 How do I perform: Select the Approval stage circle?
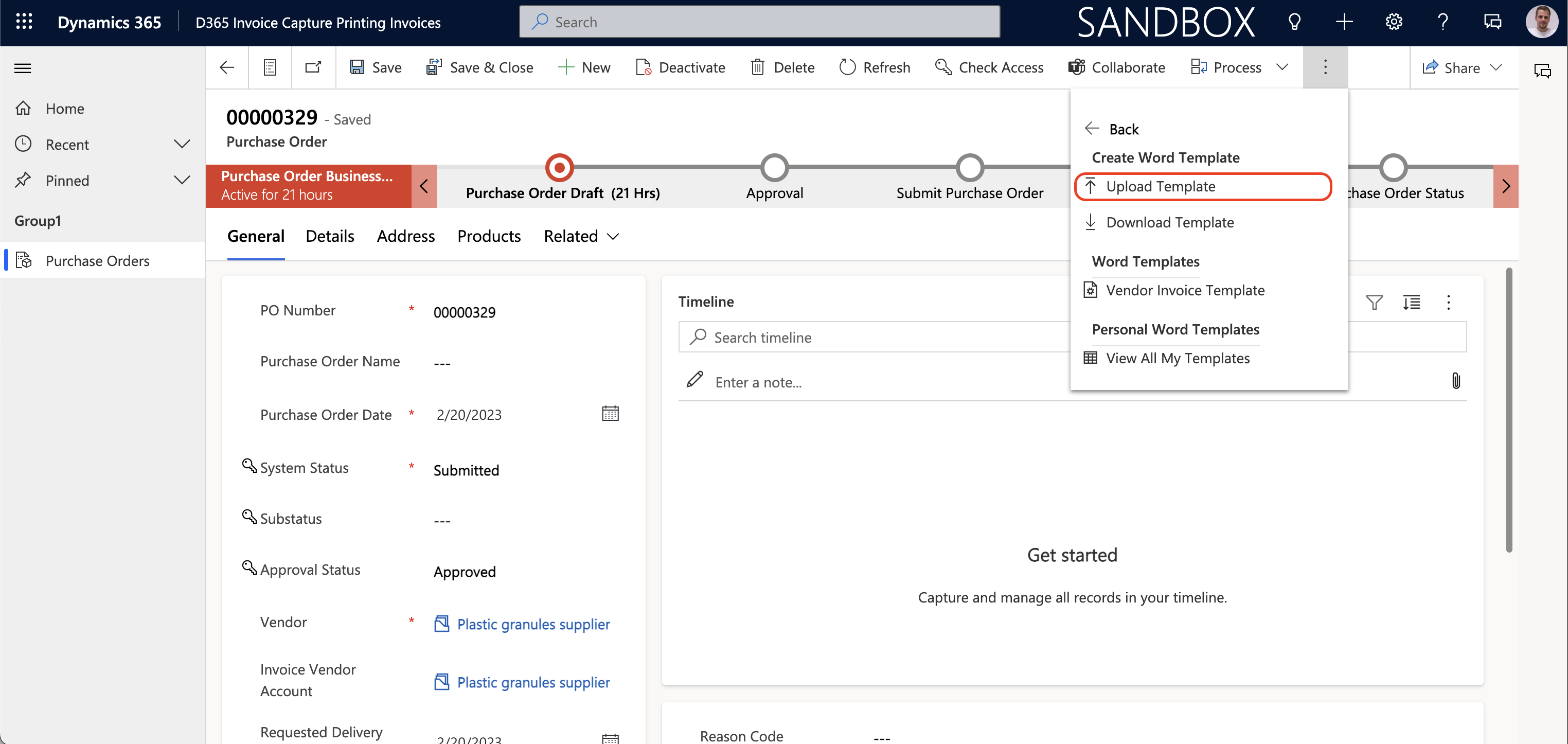774,167
